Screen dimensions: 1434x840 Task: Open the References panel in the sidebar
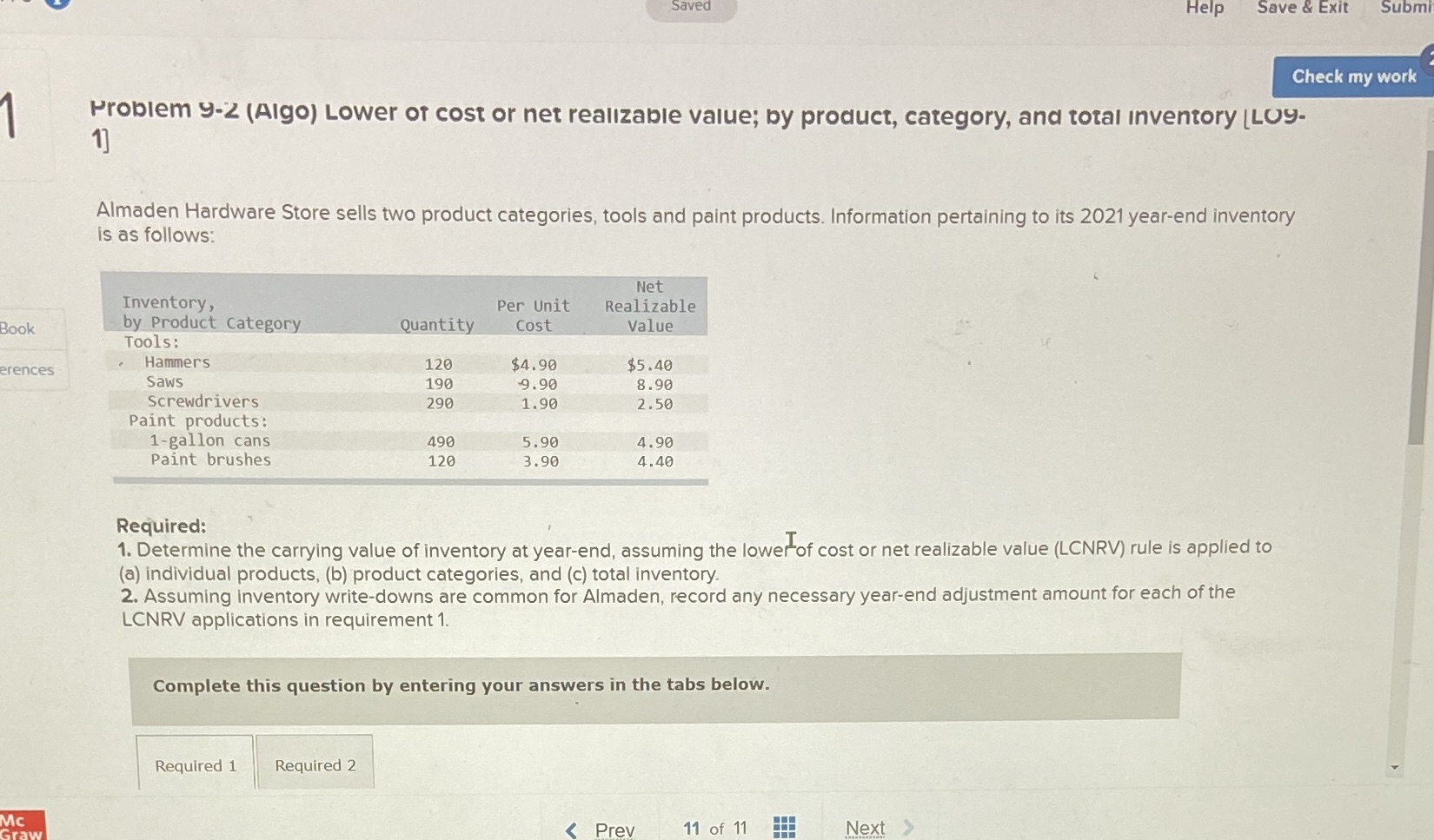[28, 369]
